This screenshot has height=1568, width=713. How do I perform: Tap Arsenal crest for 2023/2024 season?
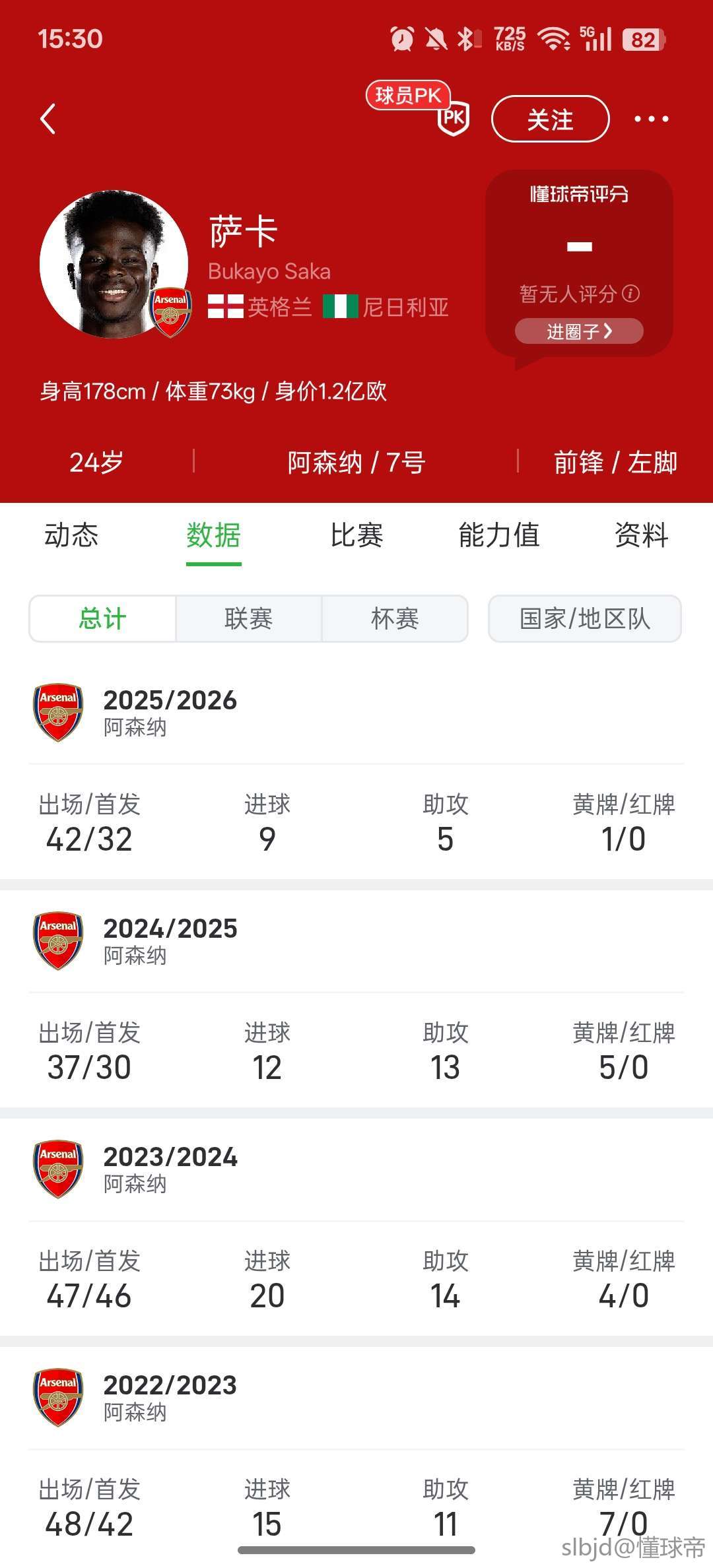[x=58, y=1169]
